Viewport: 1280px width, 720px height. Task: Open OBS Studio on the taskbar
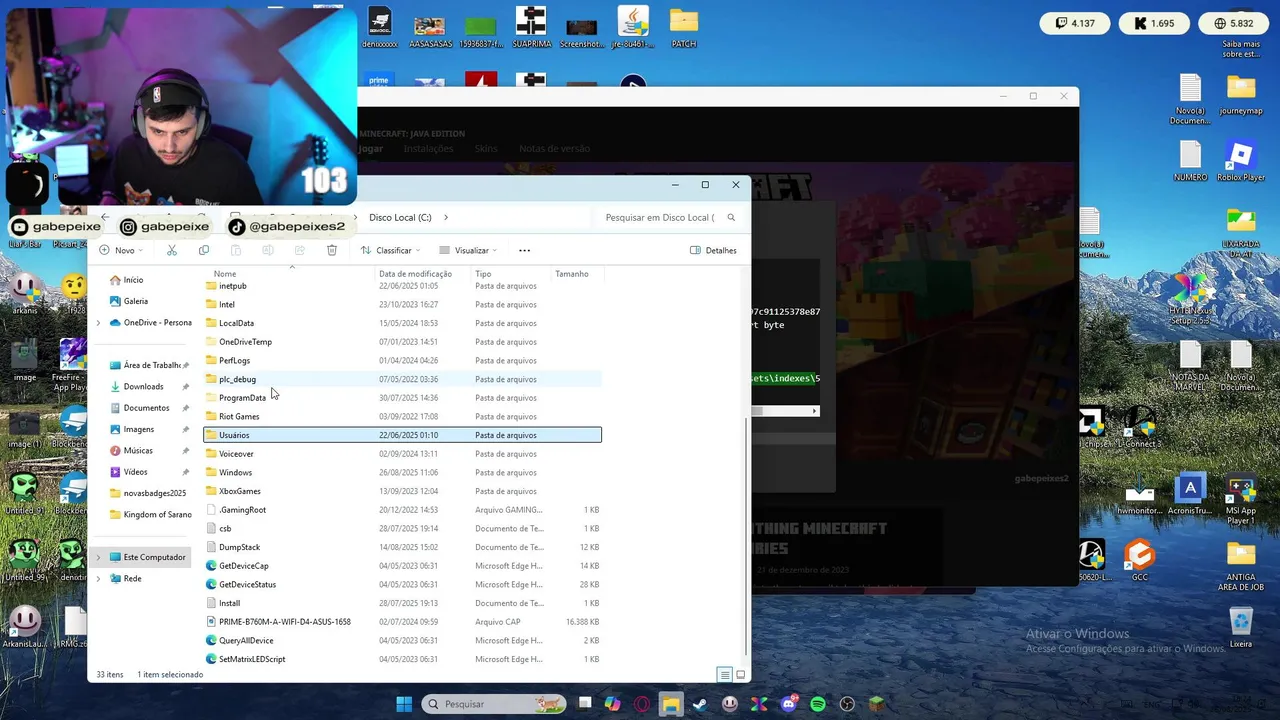click(x=847, y=704)
